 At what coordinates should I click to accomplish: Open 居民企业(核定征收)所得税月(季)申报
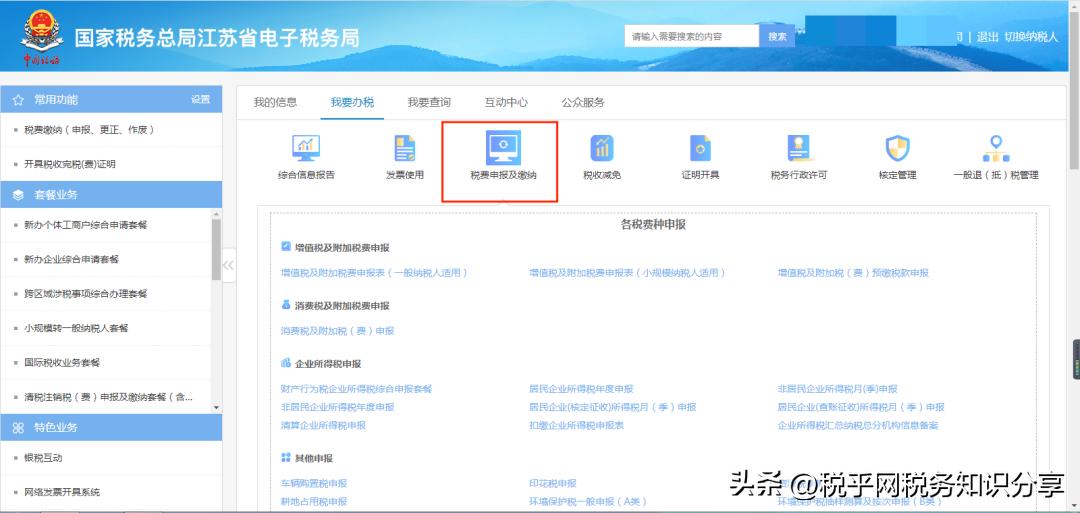(x=612, y=407)
